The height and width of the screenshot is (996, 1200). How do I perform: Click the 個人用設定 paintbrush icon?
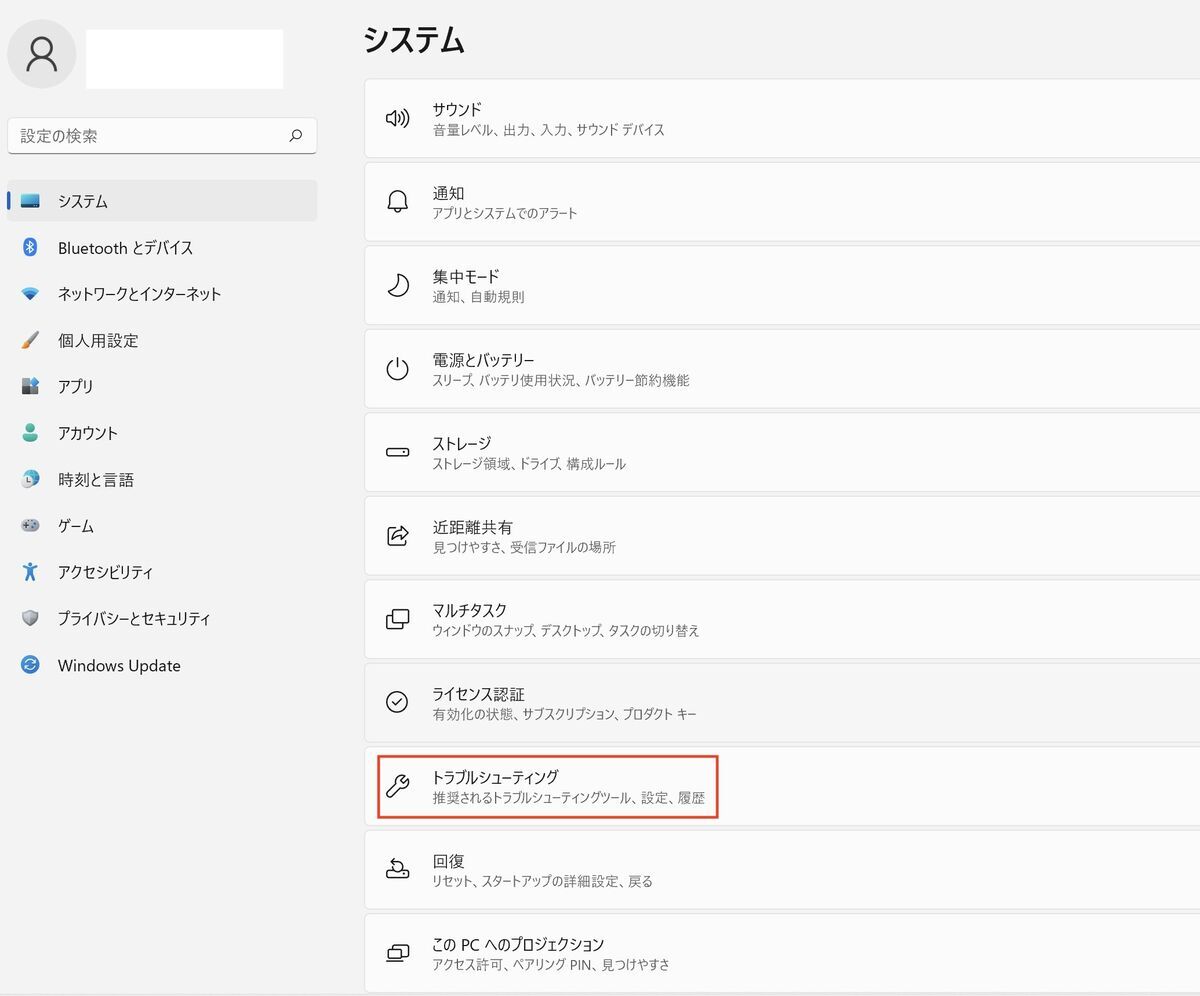(30, 340)
